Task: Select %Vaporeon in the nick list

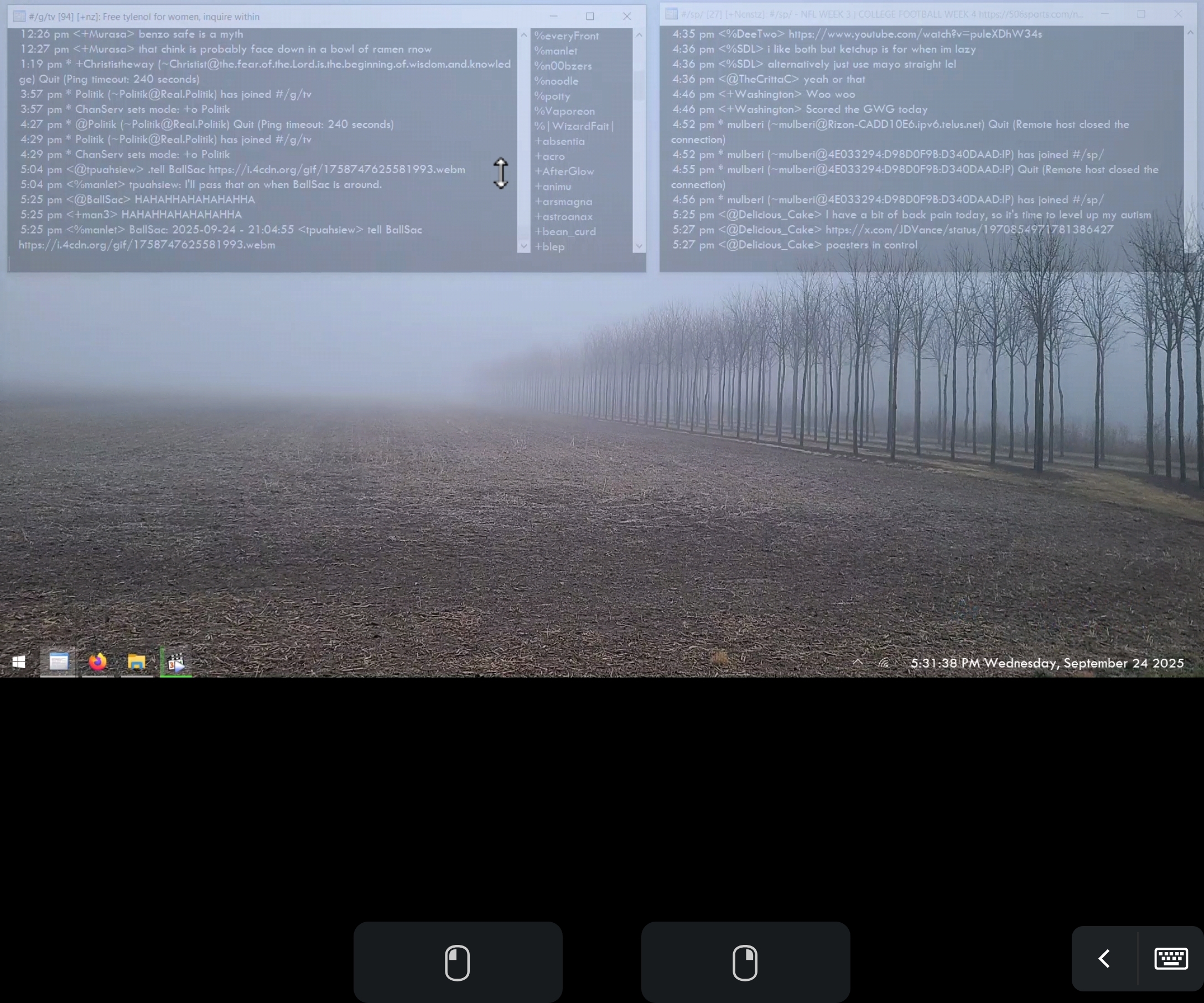Action: point(564,111)
